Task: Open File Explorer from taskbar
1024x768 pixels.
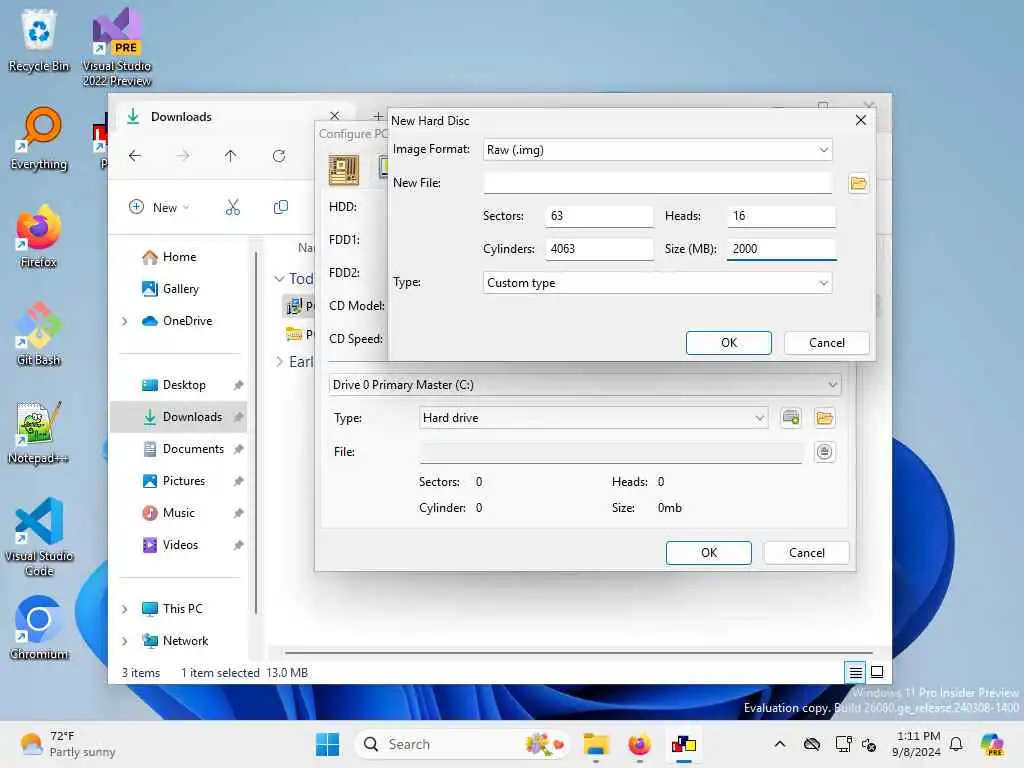Action: (596, 744)
